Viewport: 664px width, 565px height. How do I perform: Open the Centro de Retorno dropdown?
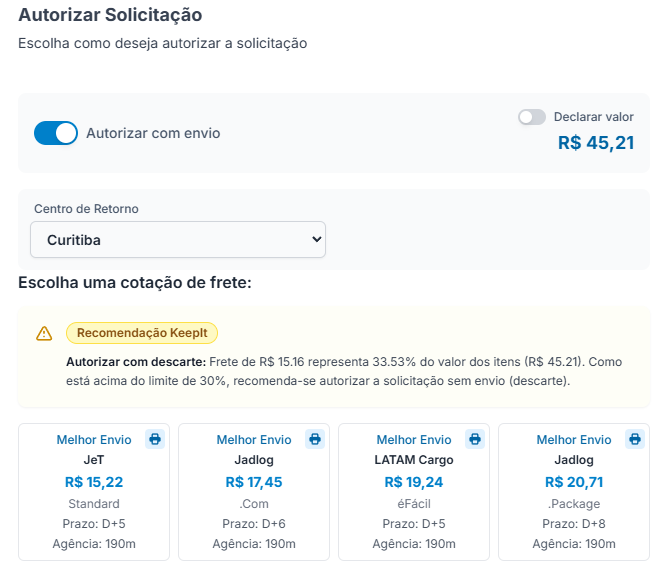178,240
